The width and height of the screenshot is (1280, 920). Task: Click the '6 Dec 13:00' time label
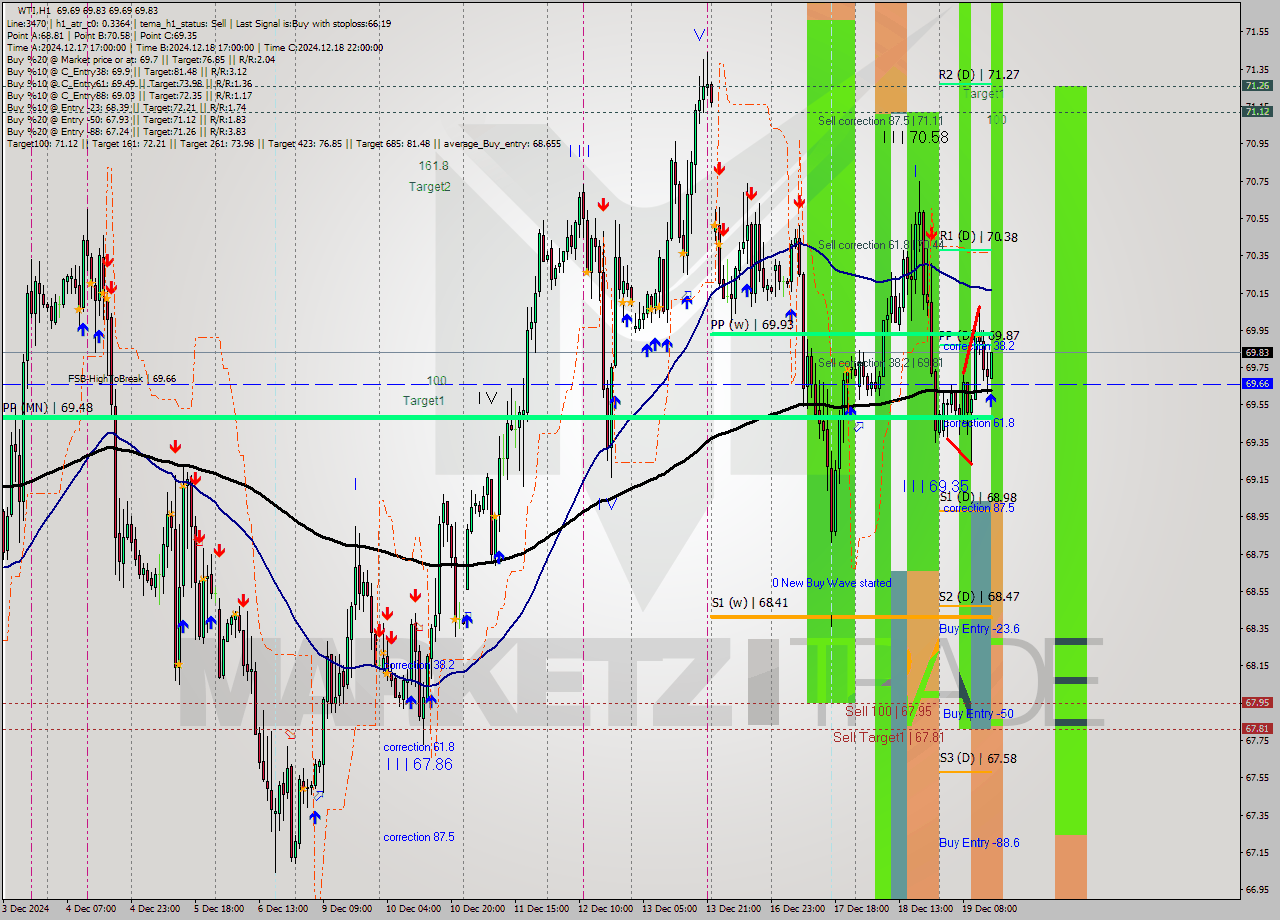coord(283,909)
